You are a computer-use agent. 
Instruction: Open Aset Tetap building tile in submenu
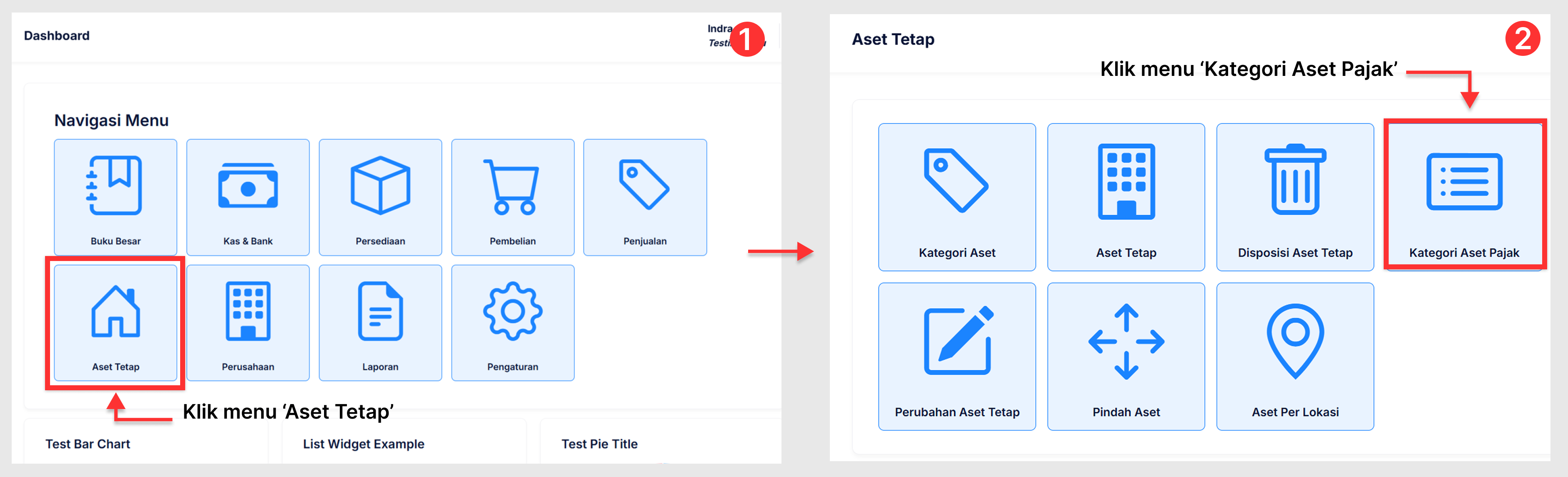(x=1126, y=181)
